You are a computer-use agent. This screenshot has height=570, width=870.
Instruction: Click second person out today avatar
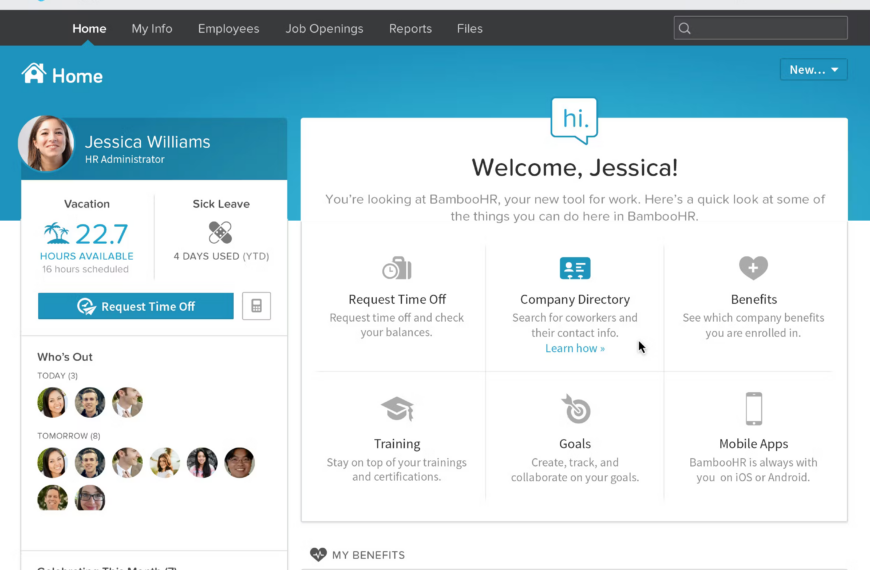pos(90,402)
